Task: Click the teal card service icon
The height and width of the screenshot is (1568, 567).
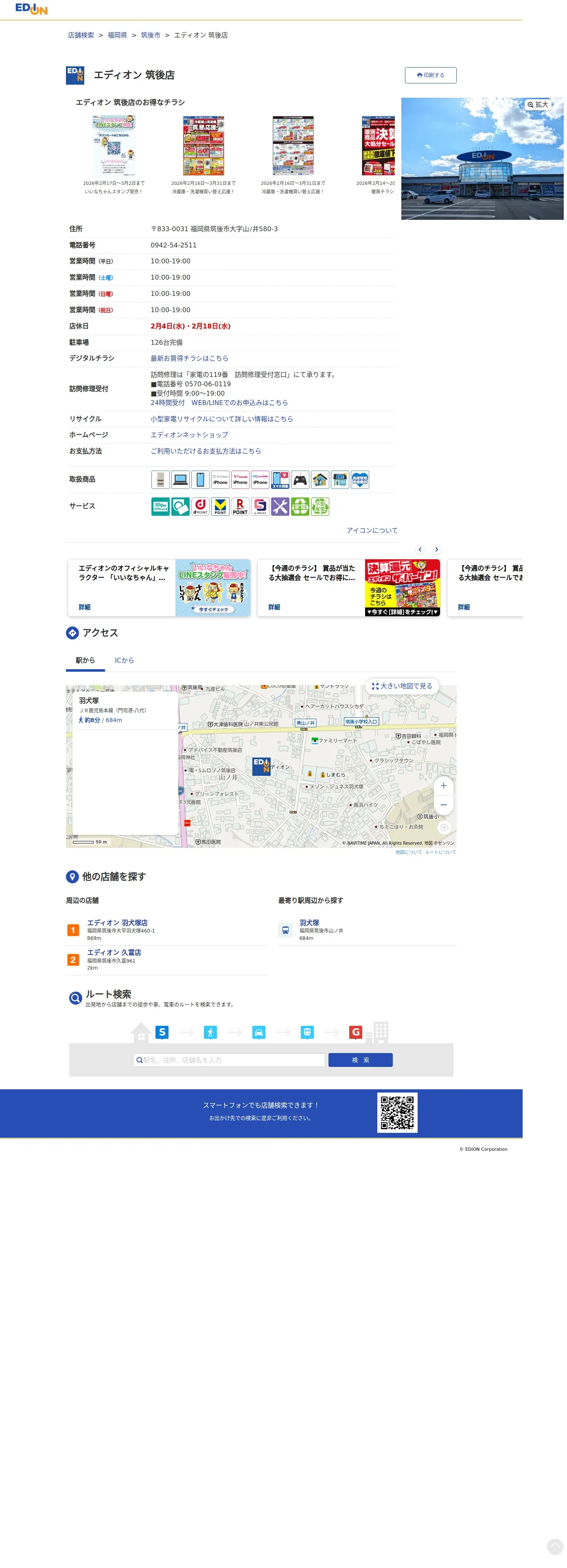Action: coord(181,507)
